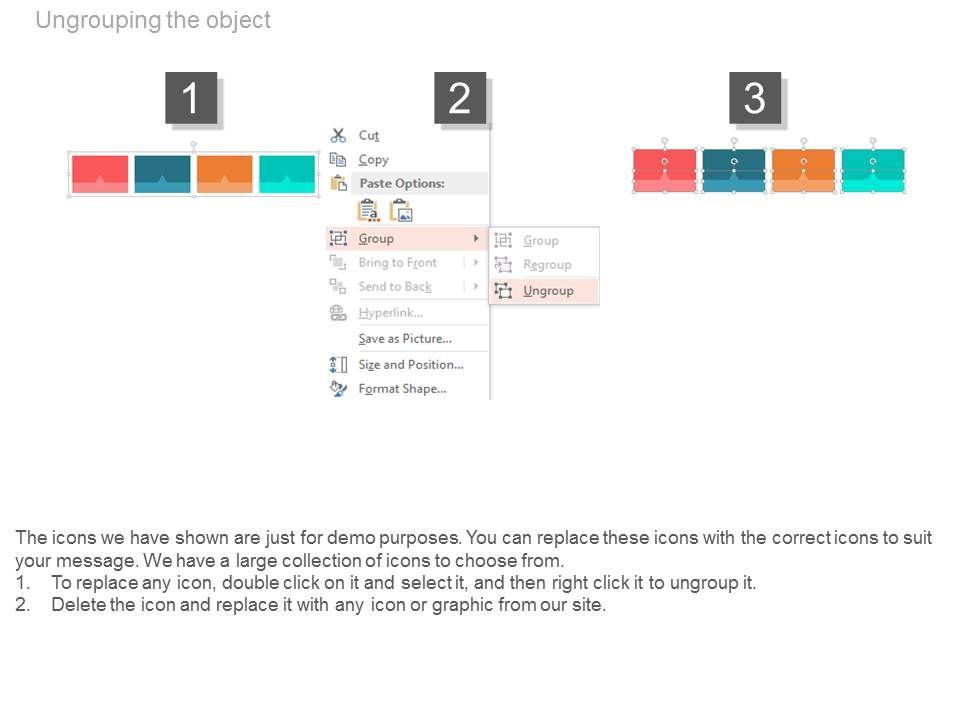960x720 pixels.
Task: Expand the Bring to Front submenu arrow
Action: pos(476,262)
